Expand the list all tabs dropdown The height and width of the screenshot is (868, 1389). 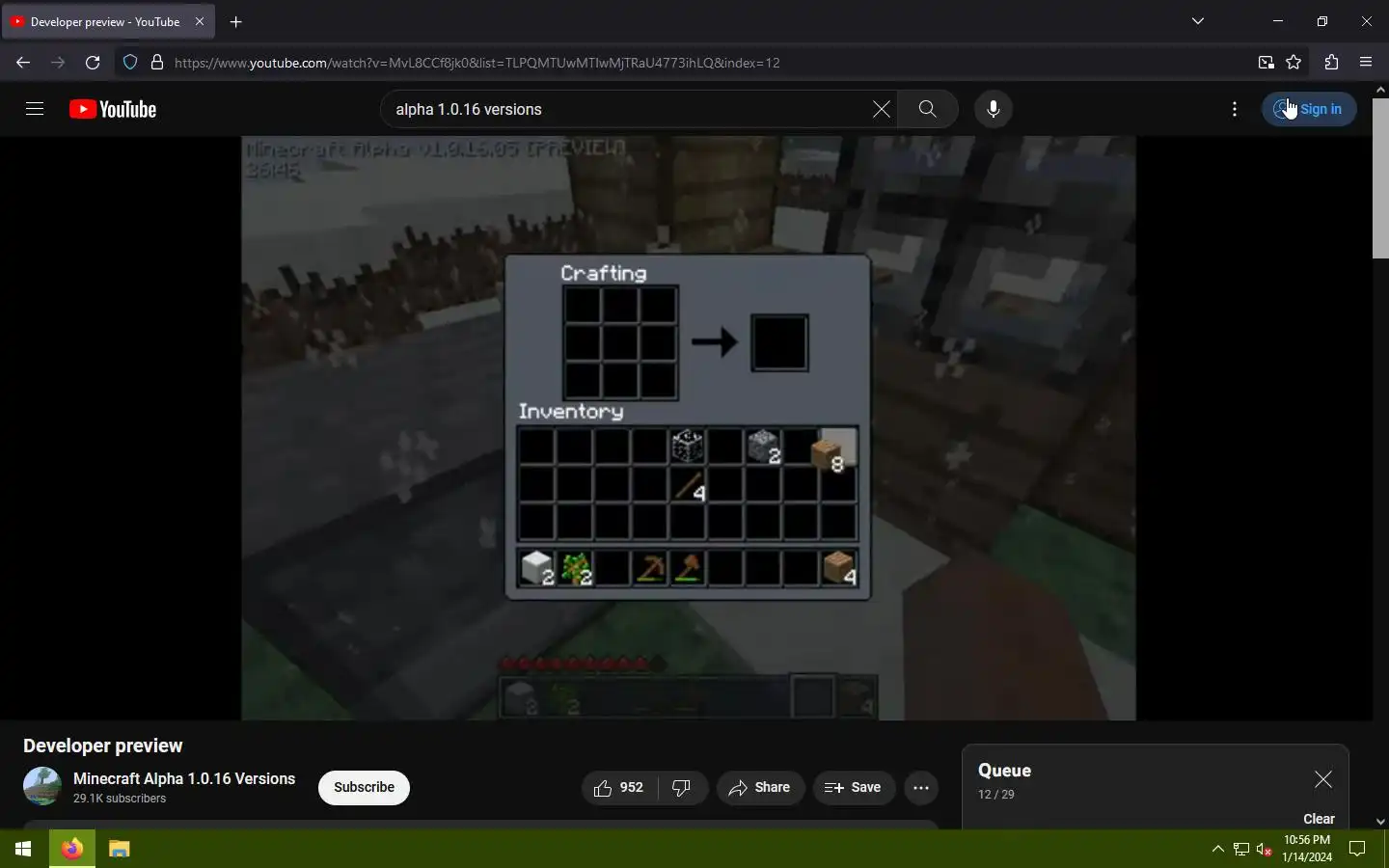(x=1198, y=21)
